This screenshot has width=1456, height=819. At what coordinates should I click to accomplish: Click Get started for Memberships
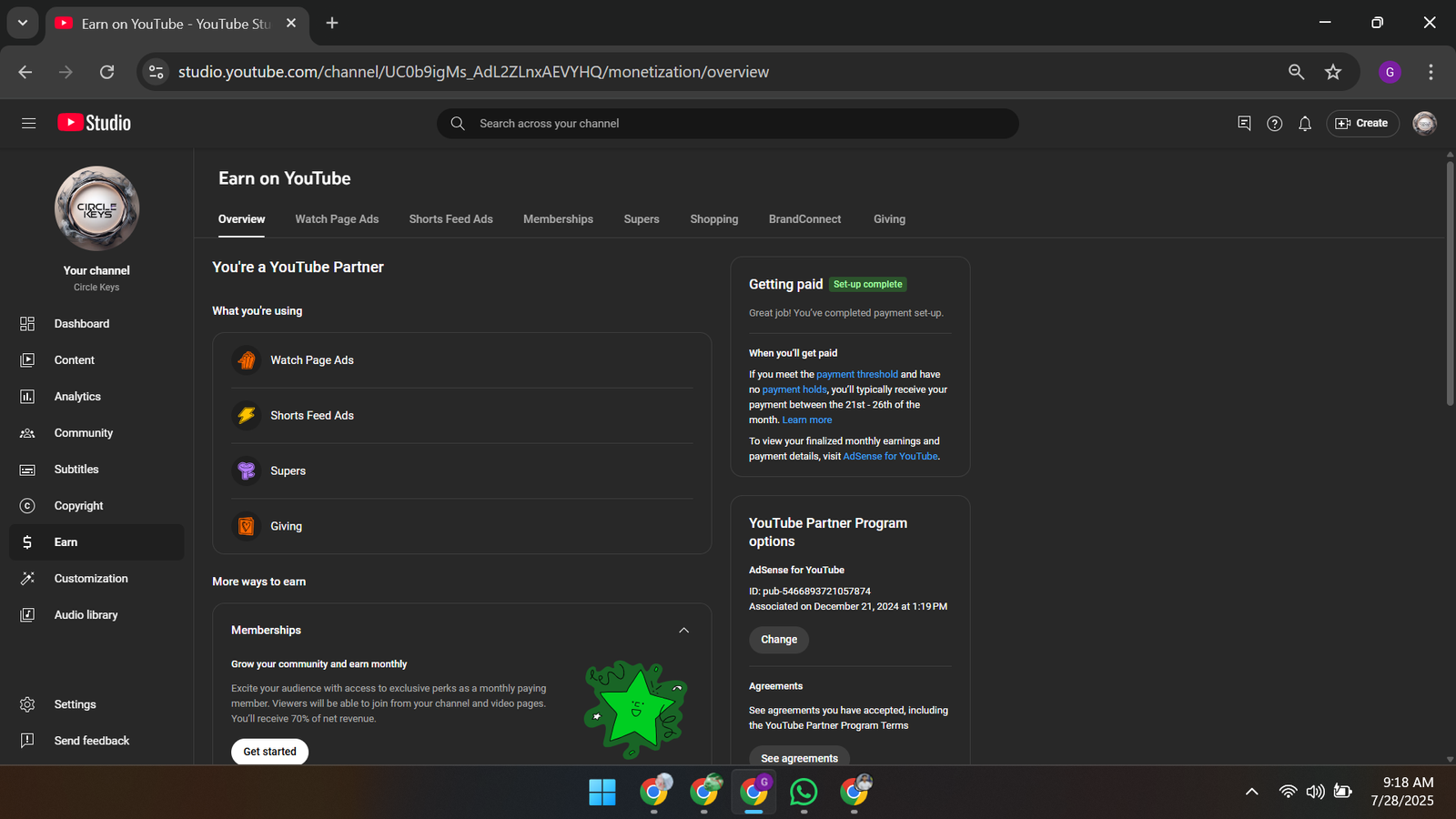point(269,752)
